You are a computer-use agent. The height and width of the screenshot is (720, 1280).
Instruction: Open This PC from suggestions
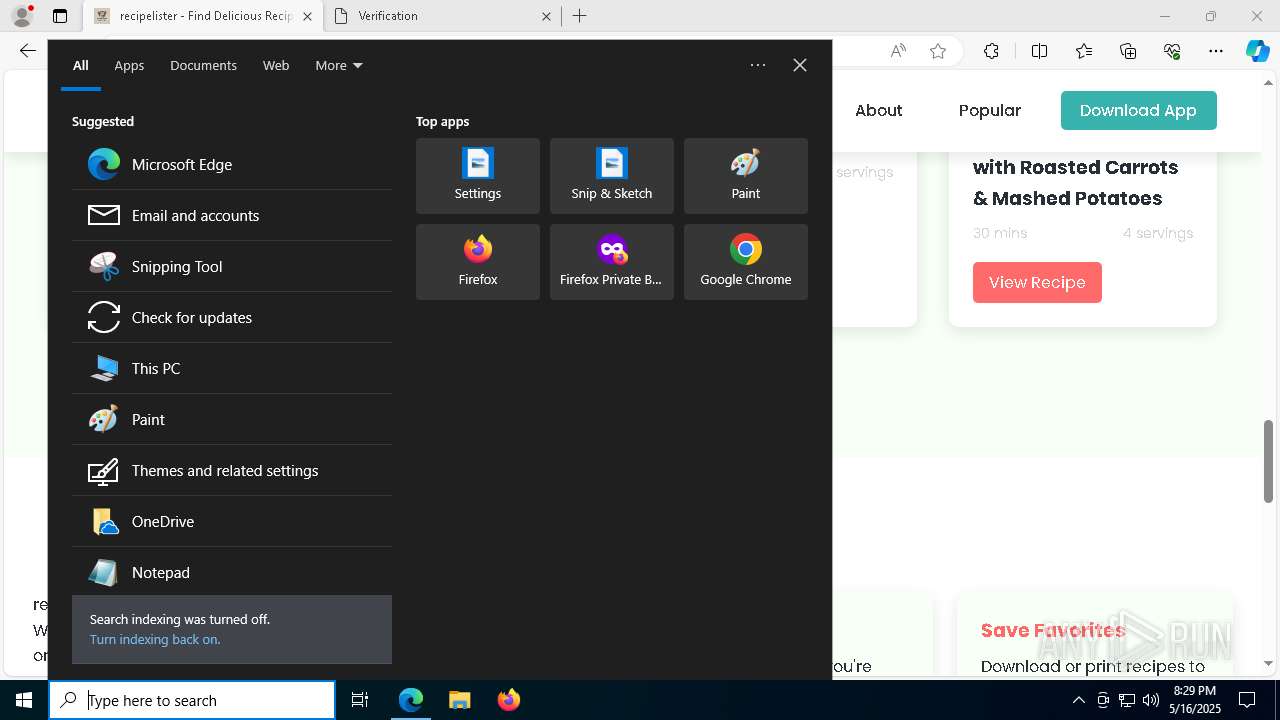[232, 368]
